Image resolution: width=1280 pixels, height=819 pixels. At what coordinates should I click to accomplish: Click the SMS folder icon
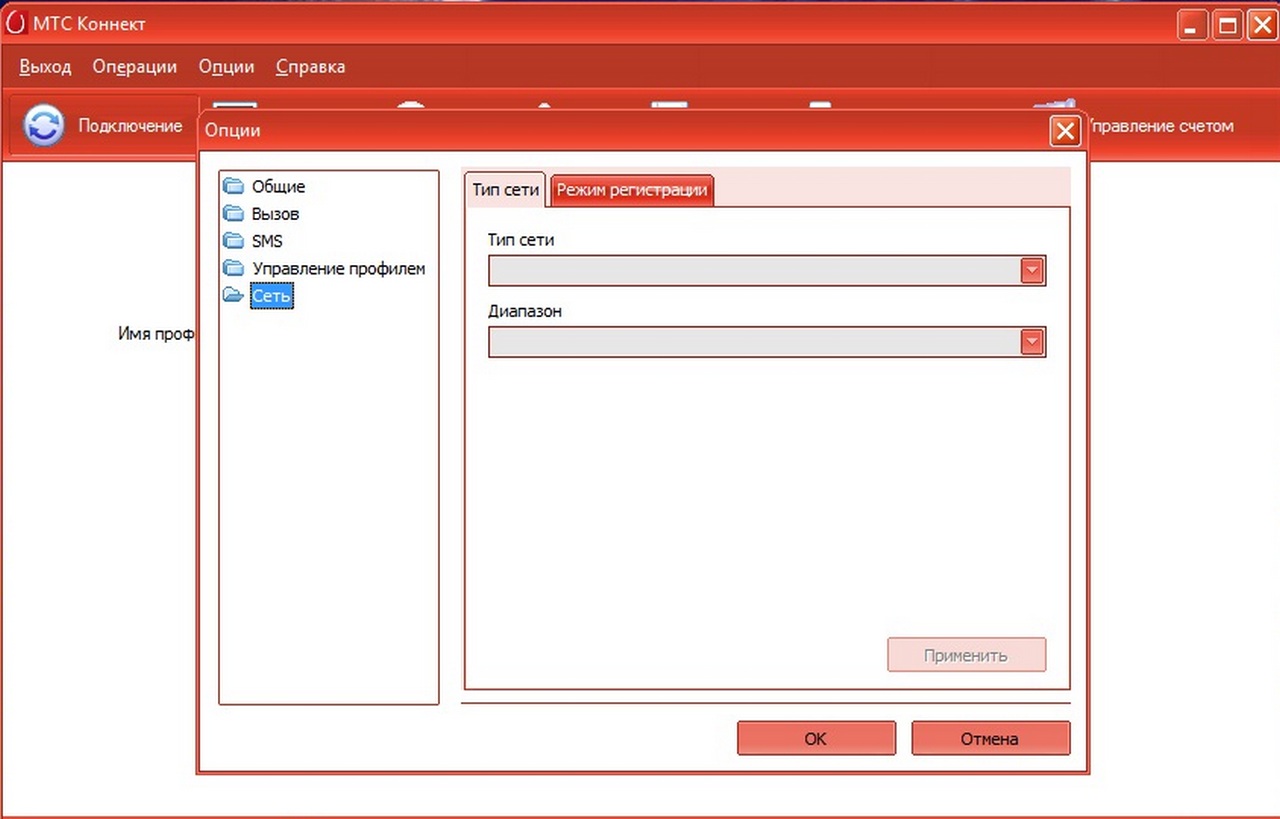[233, 241]
